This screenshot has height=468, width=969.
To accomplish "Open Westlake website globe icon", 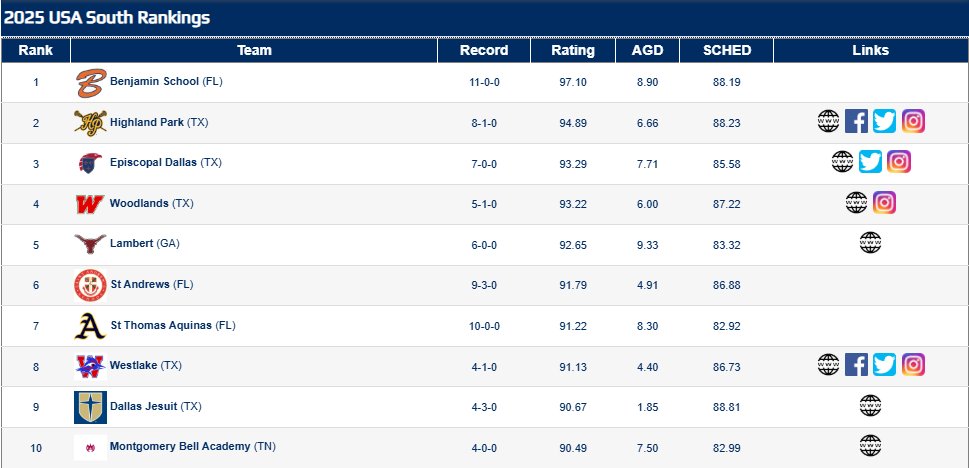I will tap(828, 365).
